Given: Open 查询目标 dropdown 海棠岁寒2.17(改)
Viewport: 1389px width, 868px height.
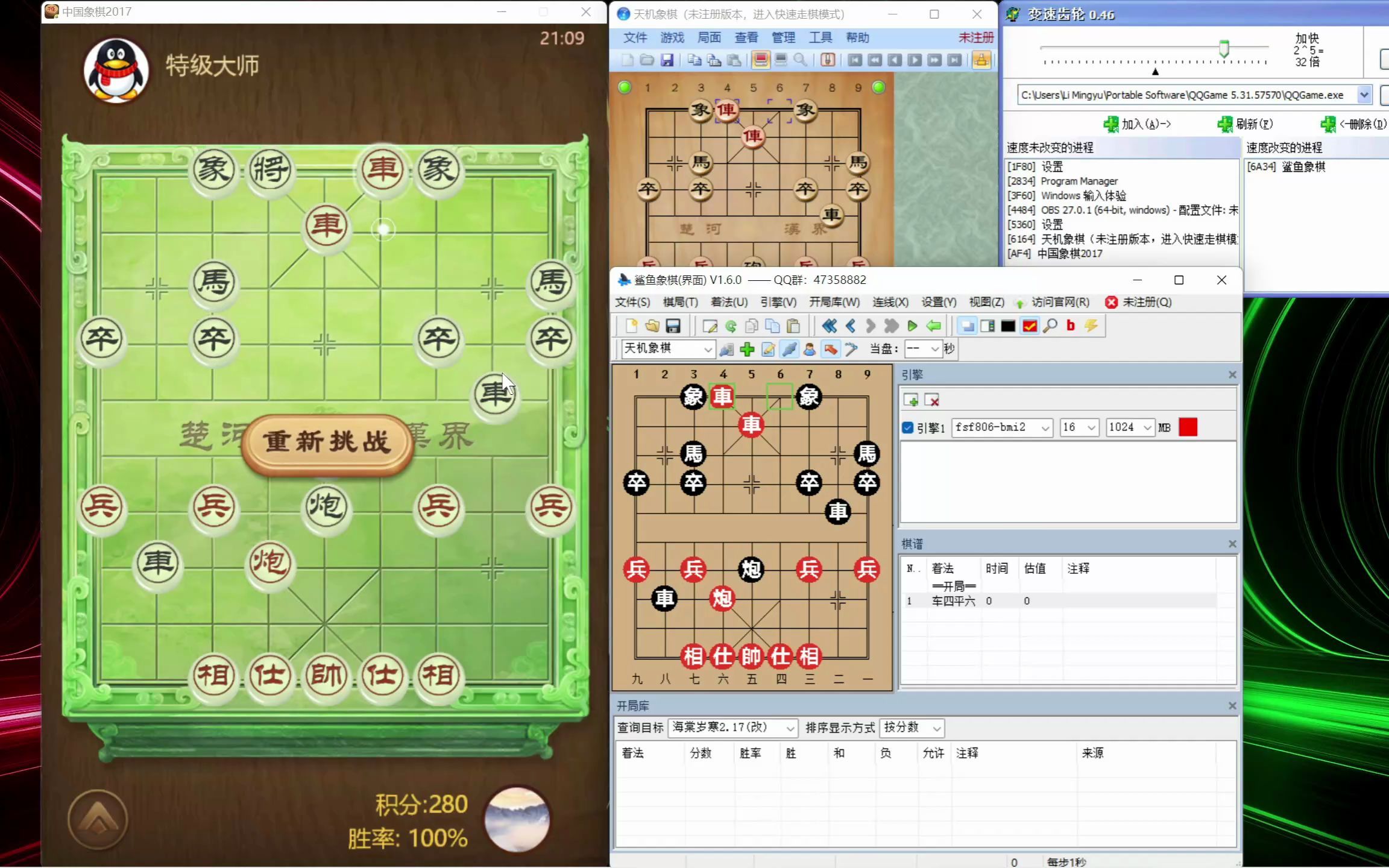Looking at the screenshot, I should [x=733, y=728].
